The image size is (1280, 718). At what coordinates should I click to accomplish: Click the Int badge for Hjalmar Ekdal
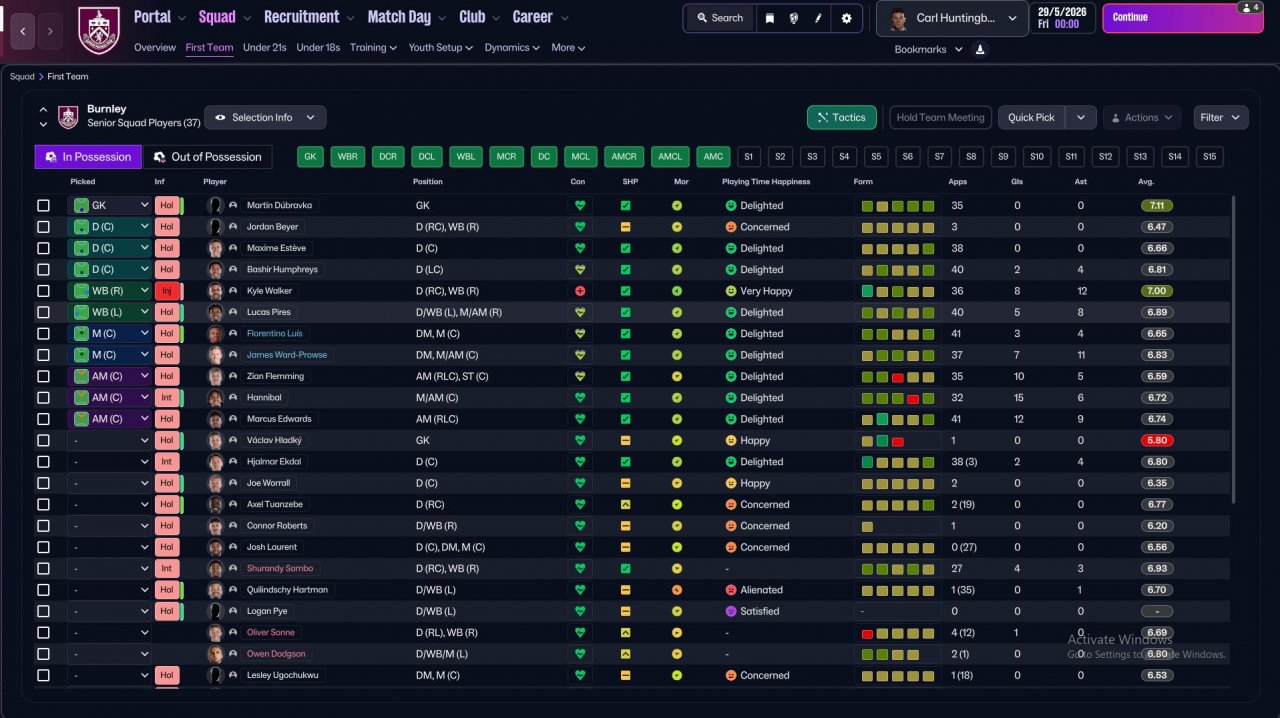(x=166, y=462)
